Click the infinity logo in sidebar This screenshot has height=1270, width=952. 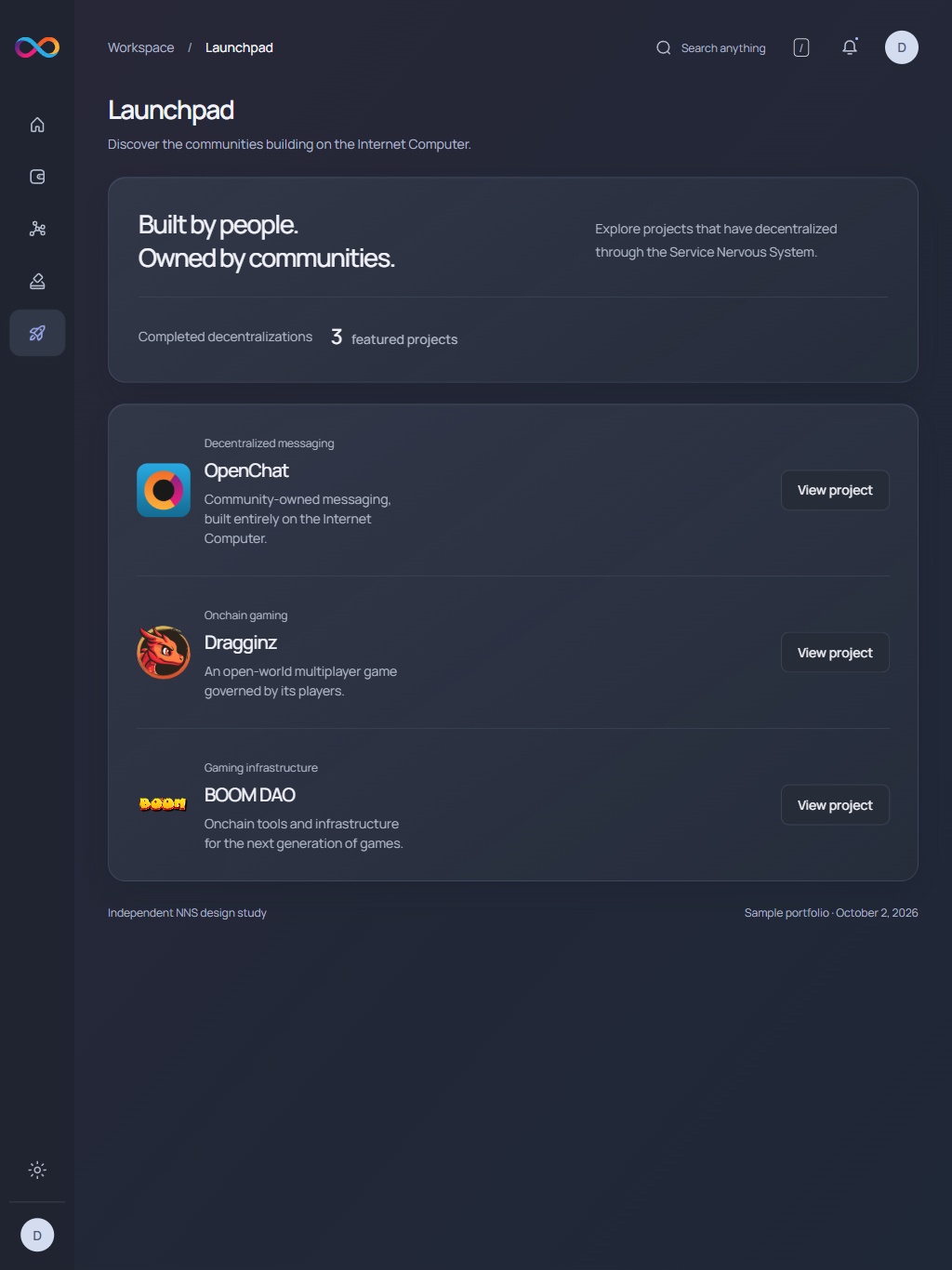coord(37,47)
